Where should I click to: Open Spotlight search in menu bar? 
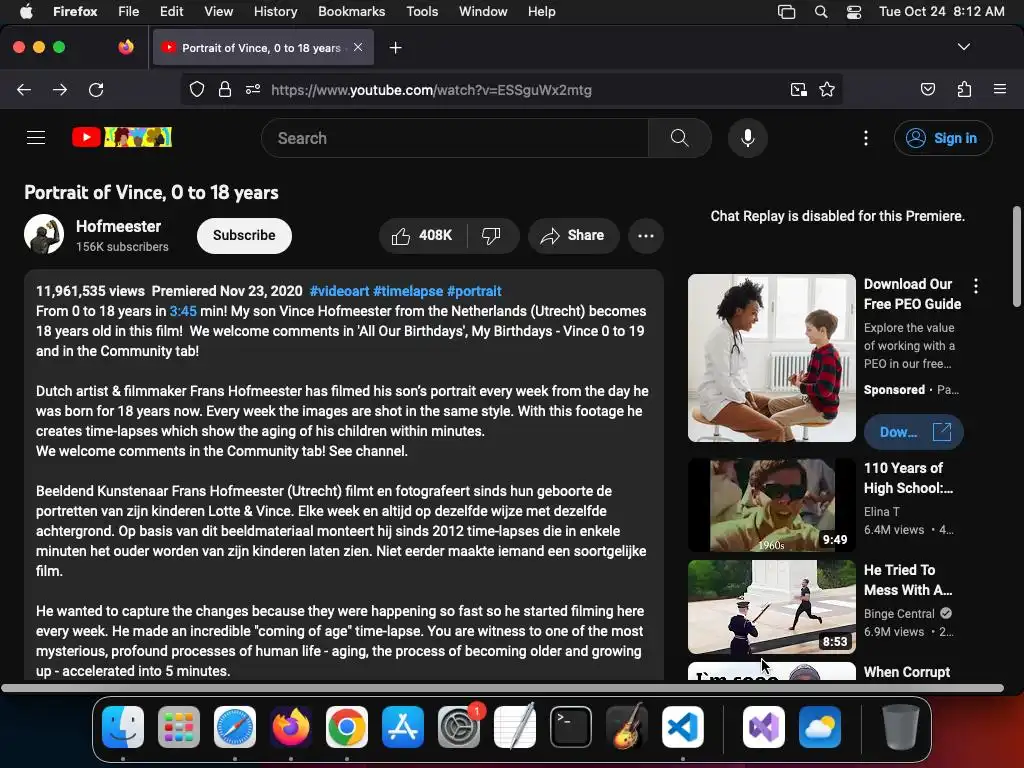(x=821, y=12)
